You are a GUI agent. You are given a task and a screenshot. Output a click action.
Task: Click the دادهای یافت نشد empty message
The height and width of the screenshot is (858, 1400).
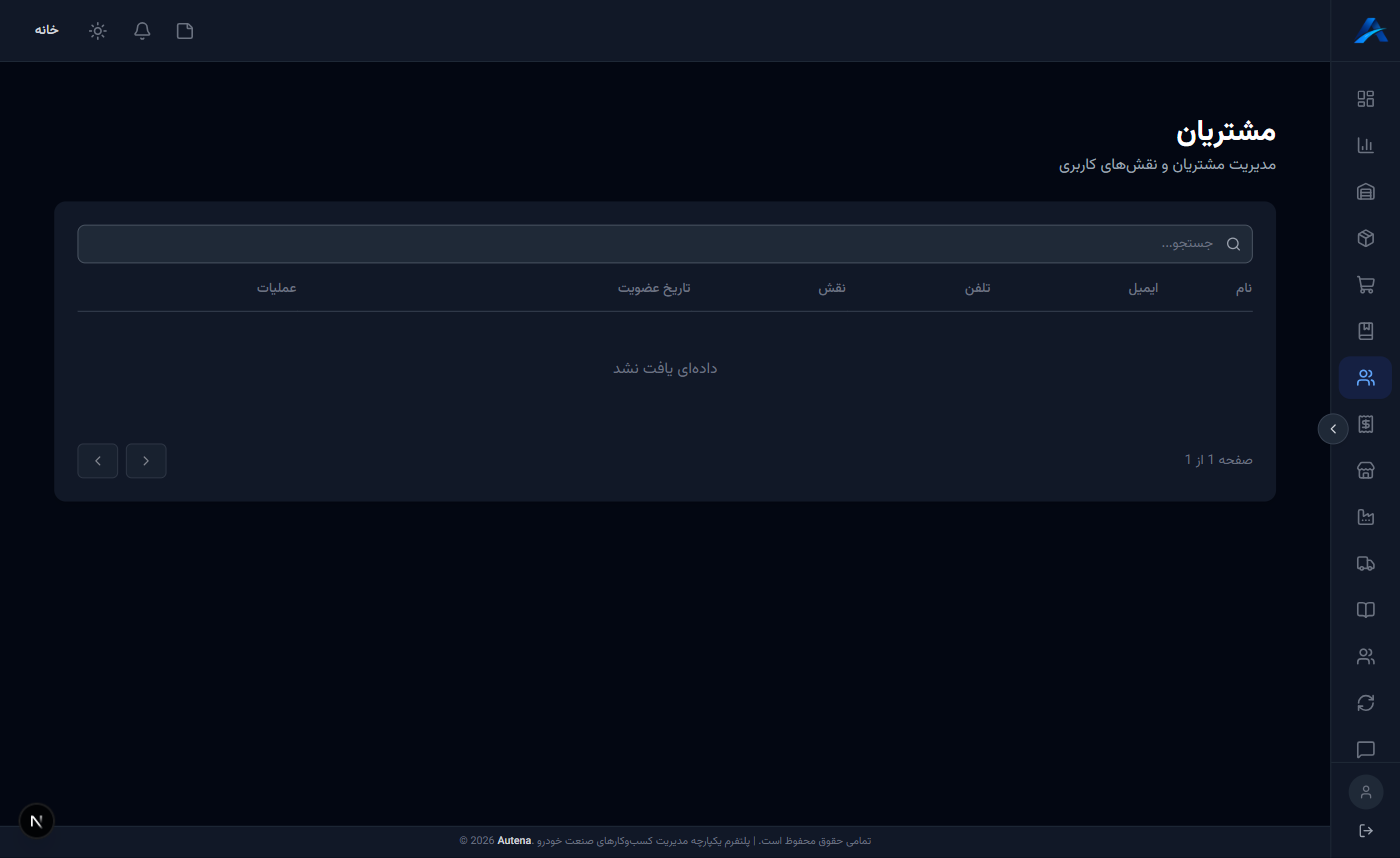[x=665, y=368]
